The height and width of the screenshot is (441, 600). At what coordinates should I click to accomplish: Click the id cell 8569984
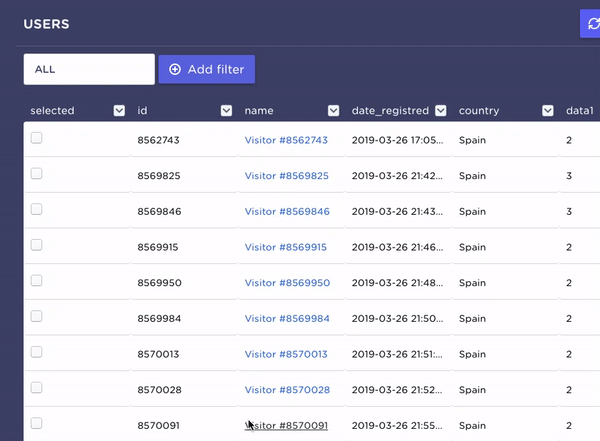point(159,318)
